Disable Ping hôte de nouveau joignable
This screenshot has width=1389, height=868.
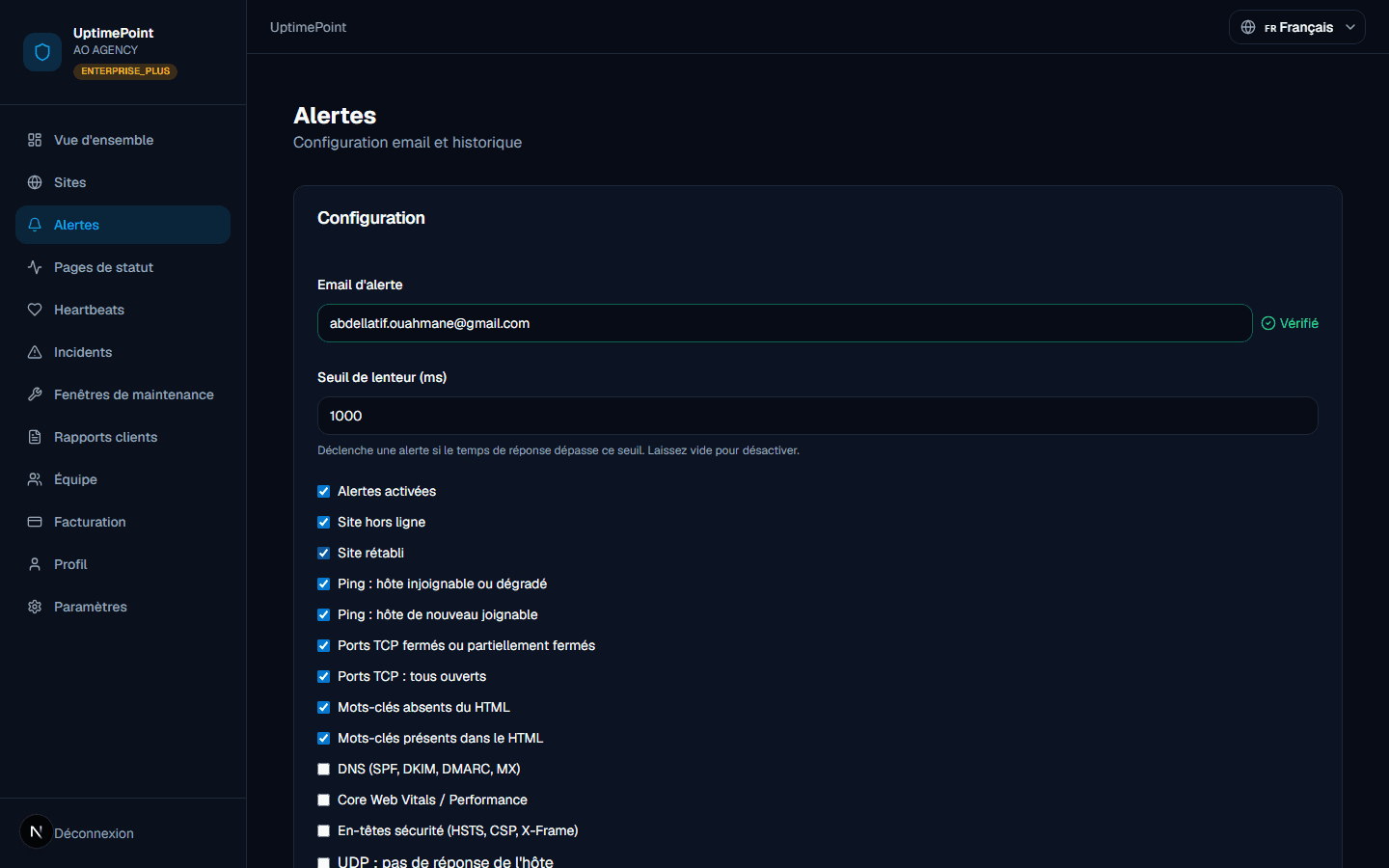(x=324, y=614)
